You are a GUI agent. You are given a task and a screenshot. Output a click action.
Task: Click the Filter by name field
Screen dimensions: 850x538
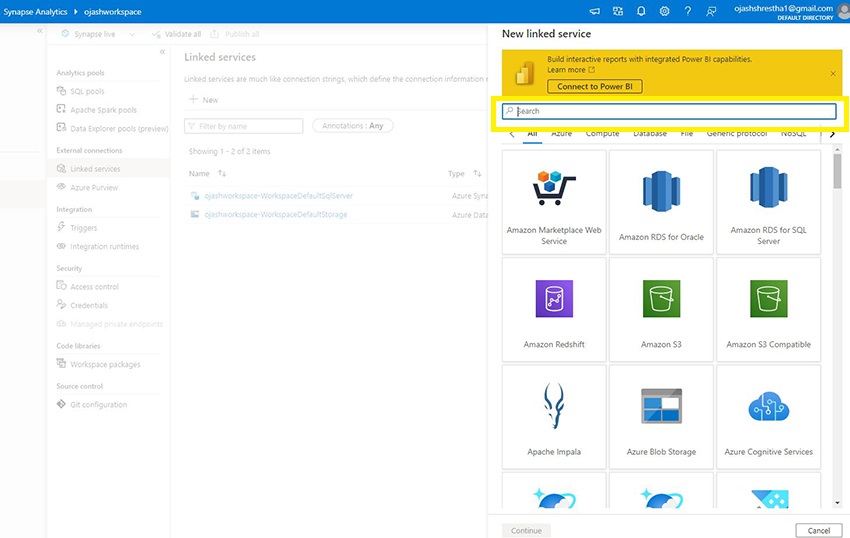(x=243, y=126)
